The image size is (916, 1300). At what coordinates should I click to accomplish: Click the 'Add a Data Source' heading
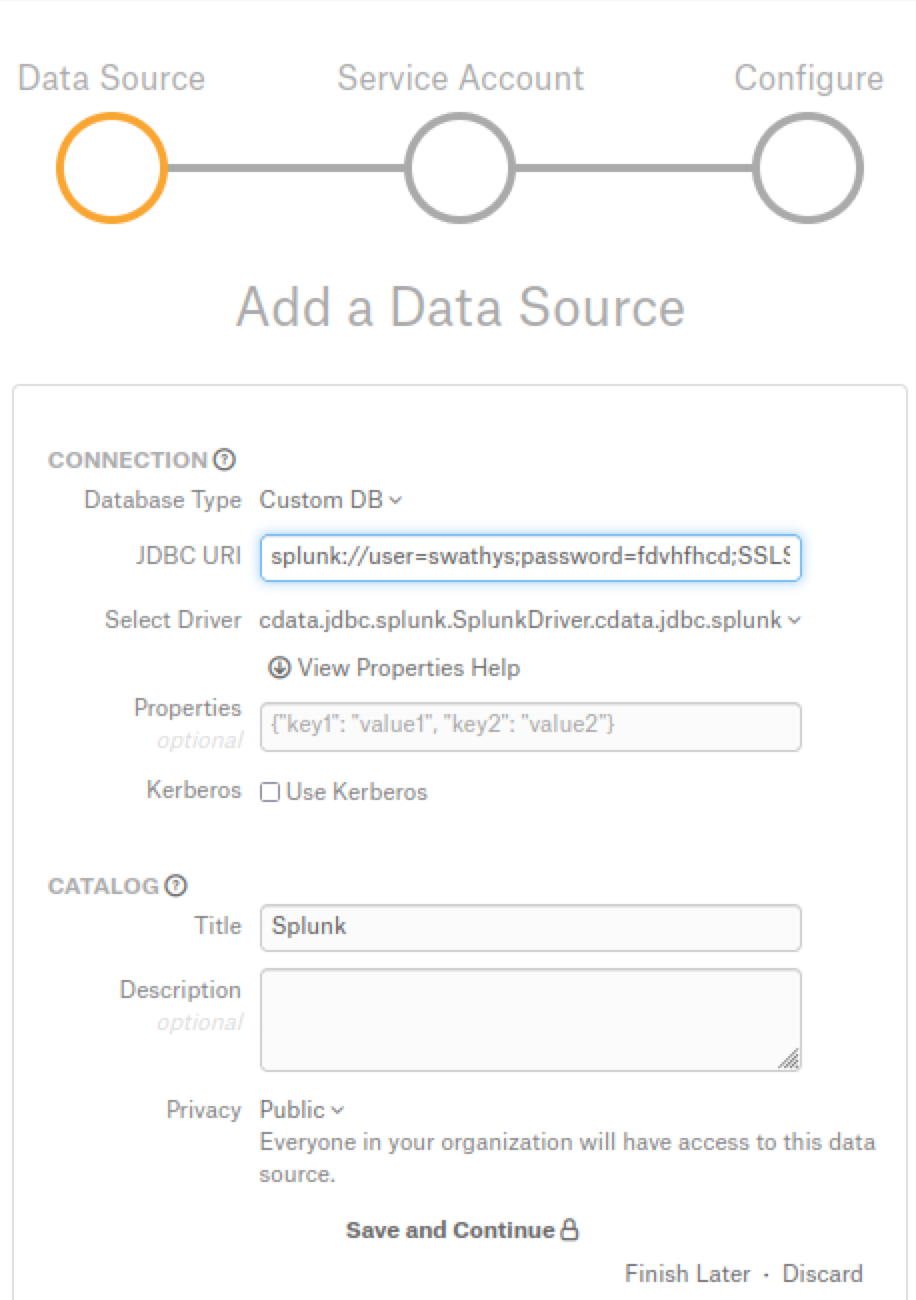click(x=460, y=307)
